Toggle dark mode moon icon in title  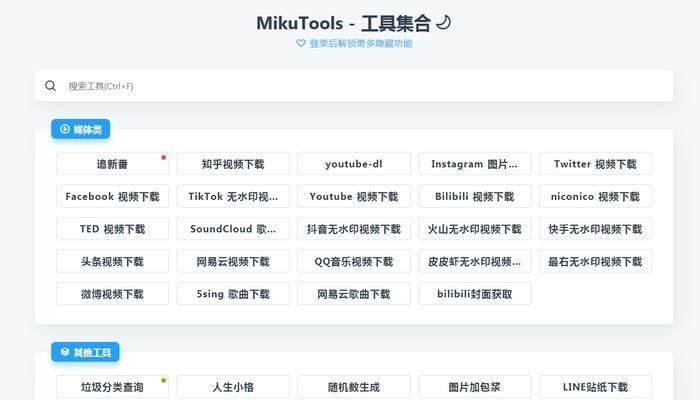[x=443, y=22]
